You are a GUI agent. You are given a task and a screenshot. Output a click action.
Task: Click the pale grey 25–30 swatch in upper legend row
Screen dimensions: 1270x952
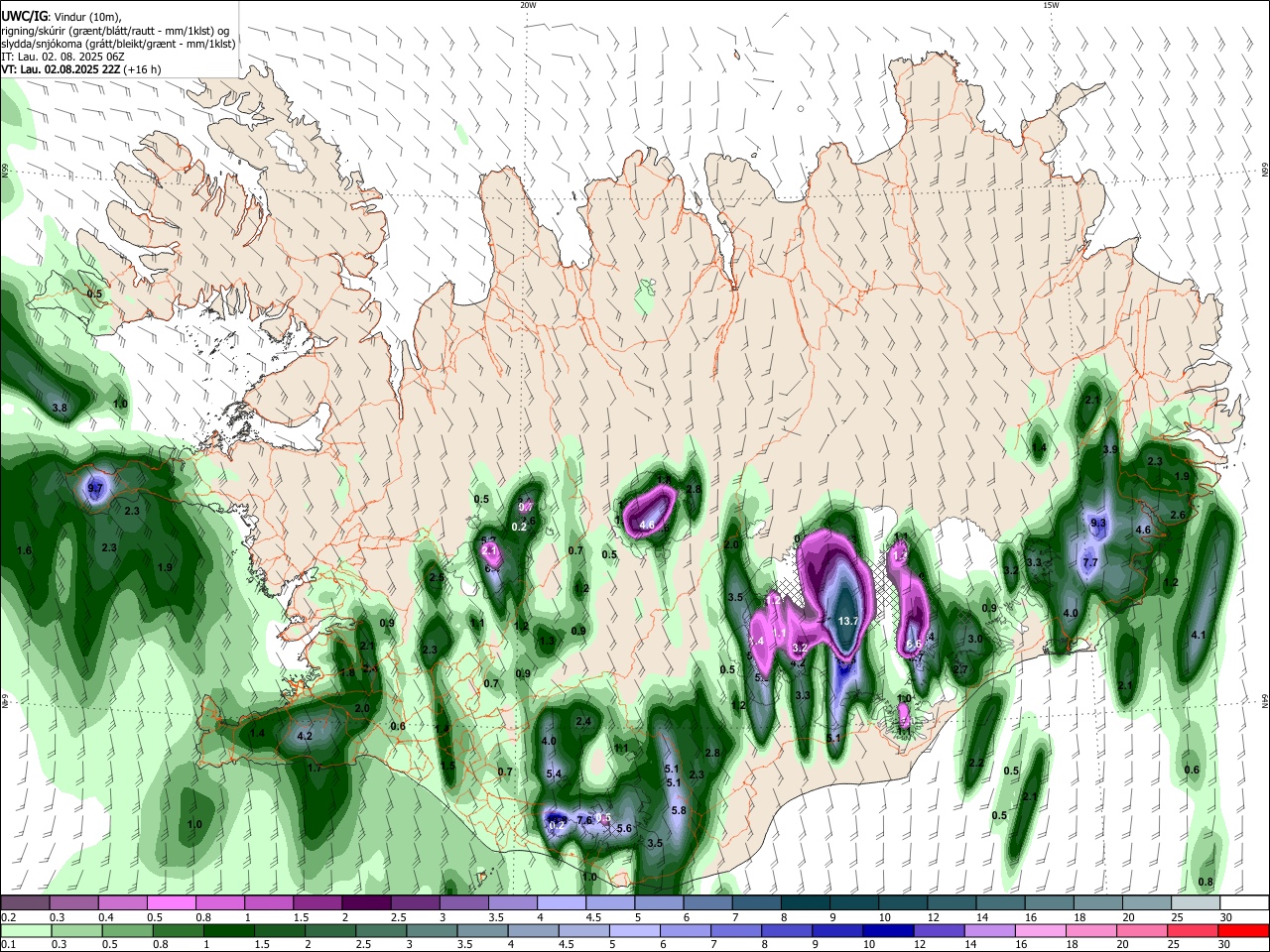[1196, 903]
